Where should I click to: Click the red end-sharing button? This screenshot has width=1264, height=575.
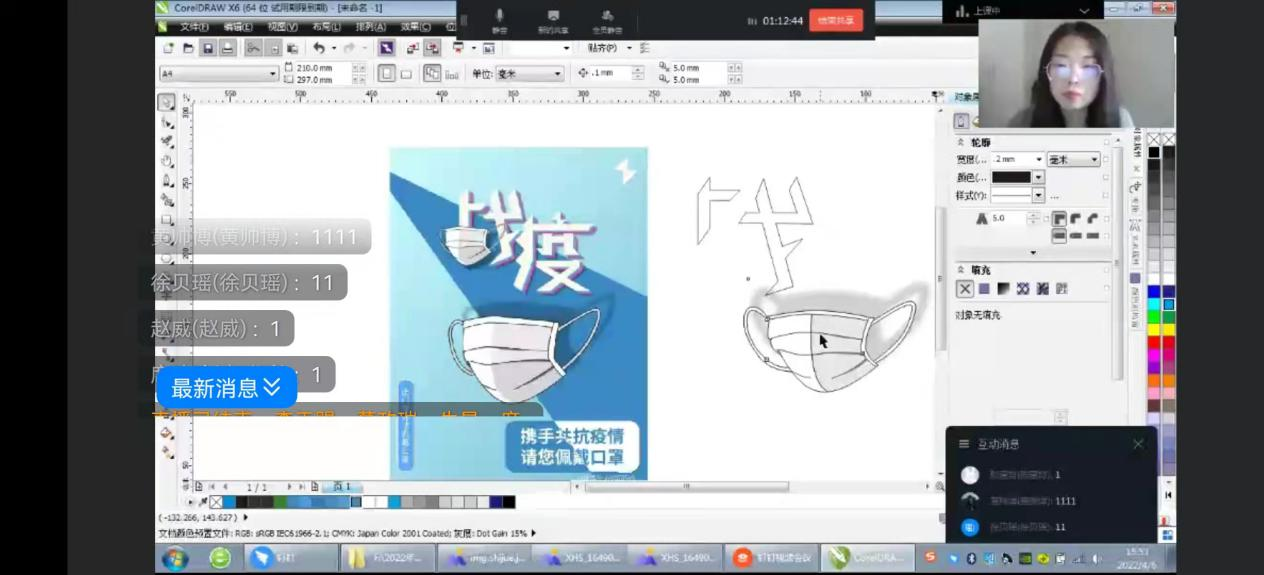click(835, 20)
